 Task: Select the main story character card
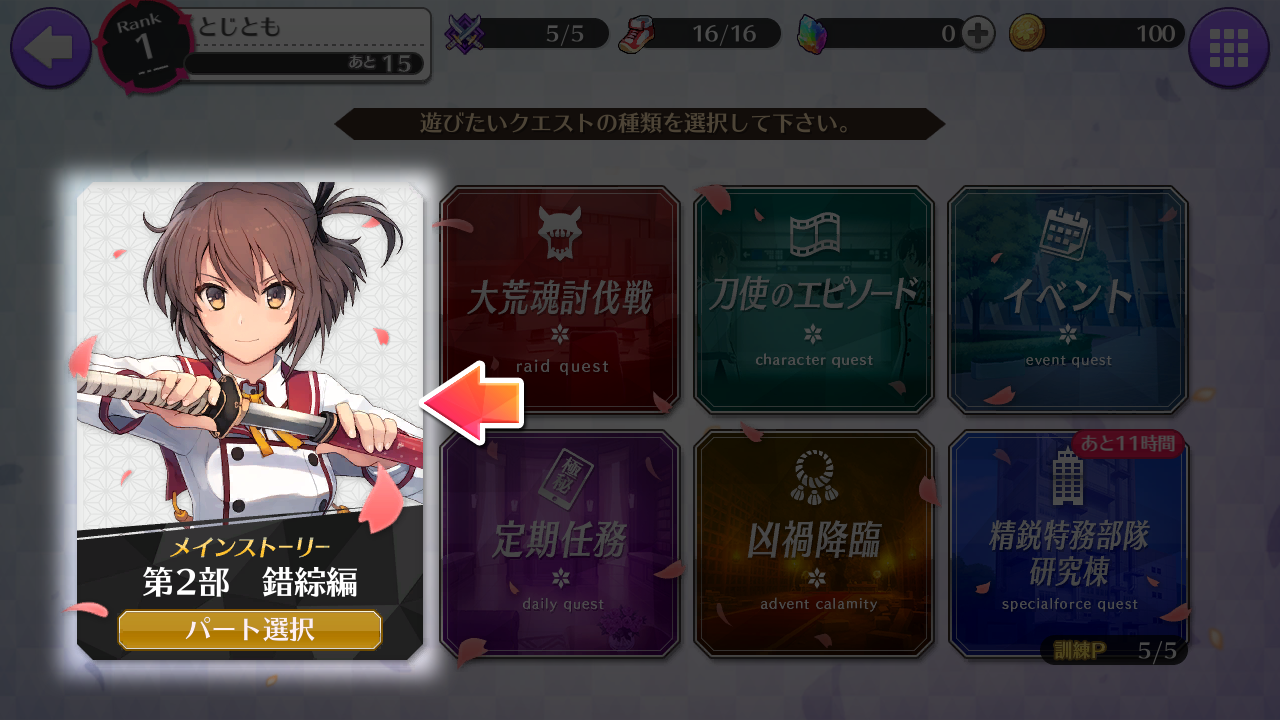pyautogui.click(x=250, y=420)
